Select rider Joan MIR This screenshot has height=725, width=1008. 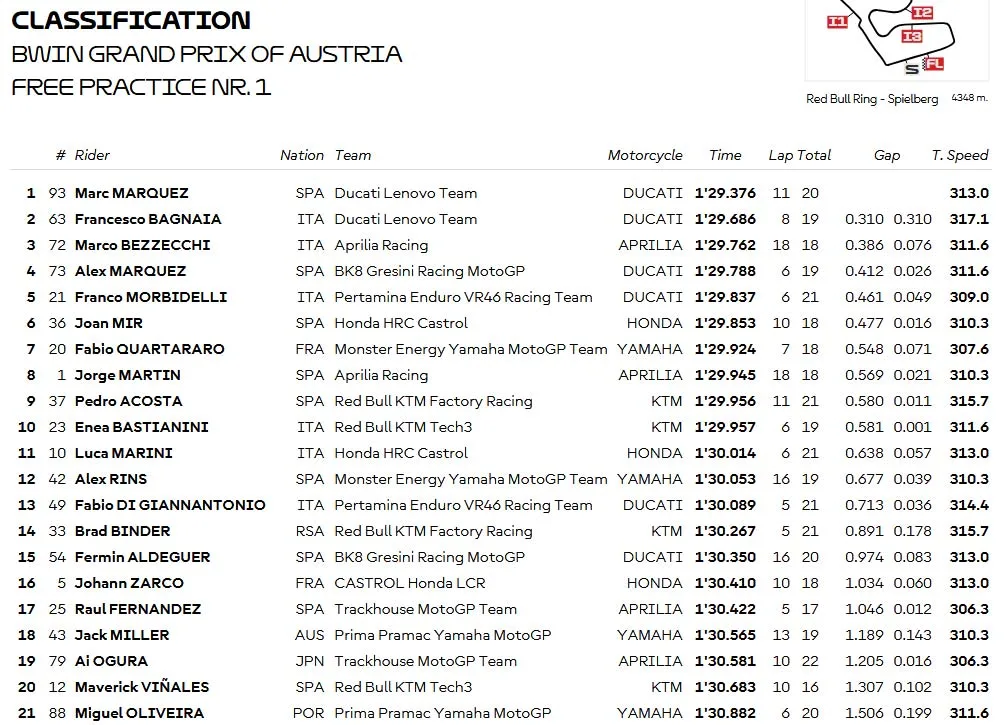pyautogui.click(x=109, y=323)
